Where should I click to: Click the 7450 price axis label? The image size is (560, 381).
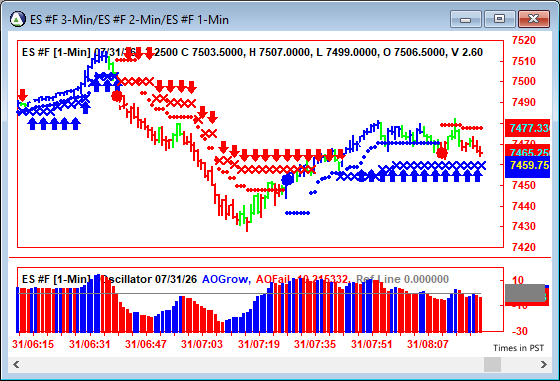tap(524, 185)
